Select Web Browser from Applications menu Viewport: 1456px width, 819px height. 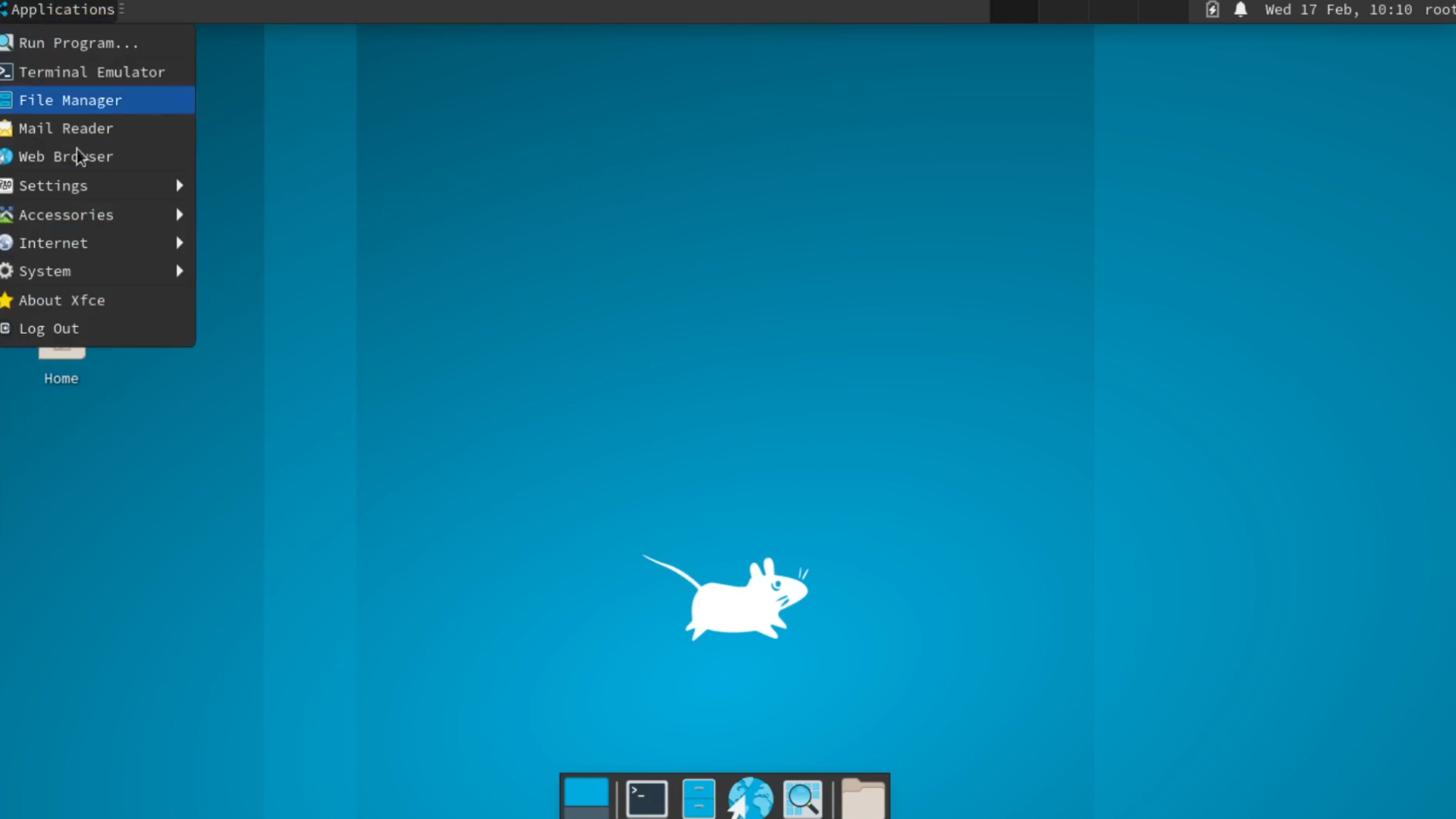[66, 156]
